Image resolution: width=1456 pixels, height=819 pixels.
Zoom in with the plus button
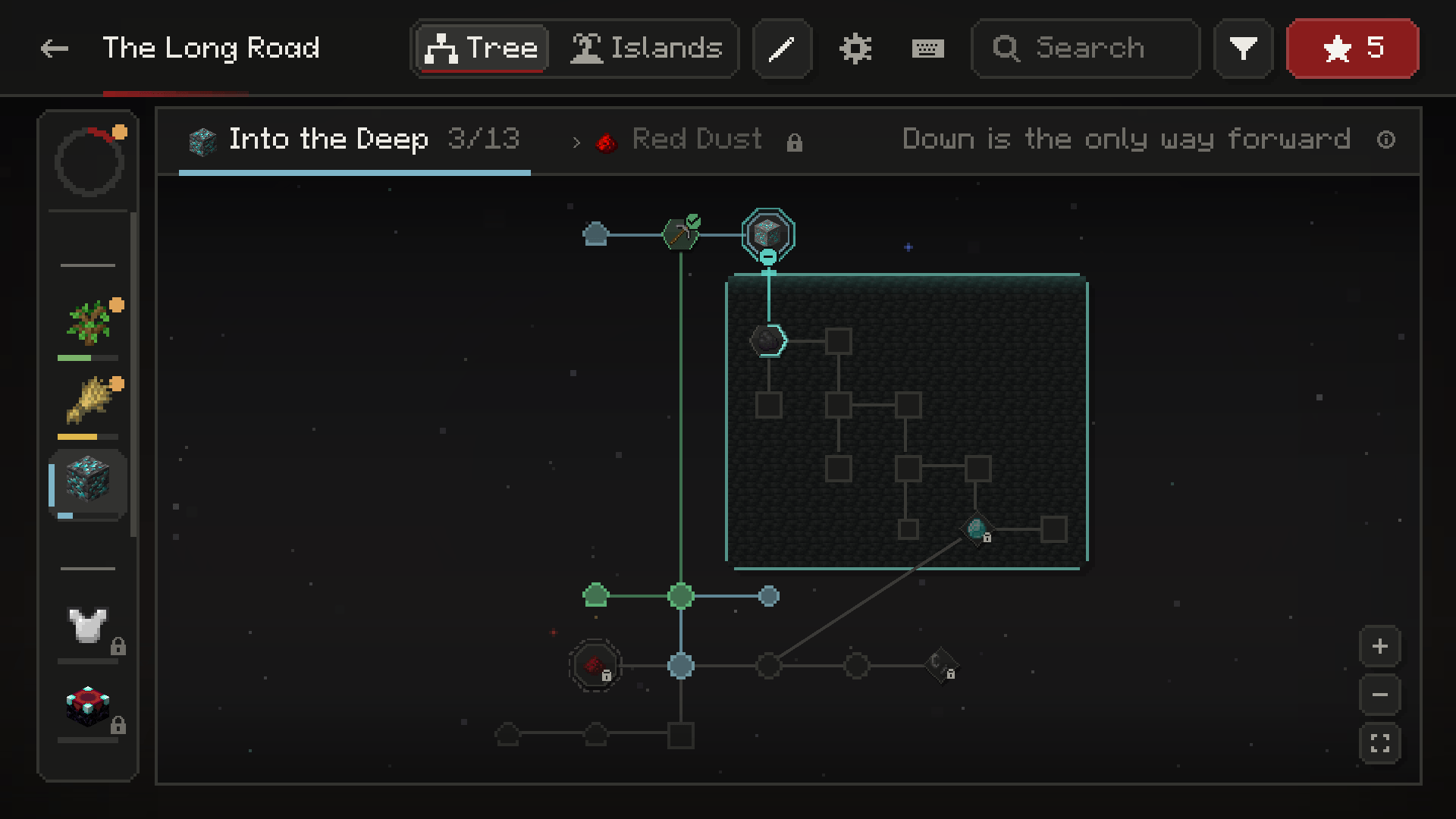(1379, 647)
